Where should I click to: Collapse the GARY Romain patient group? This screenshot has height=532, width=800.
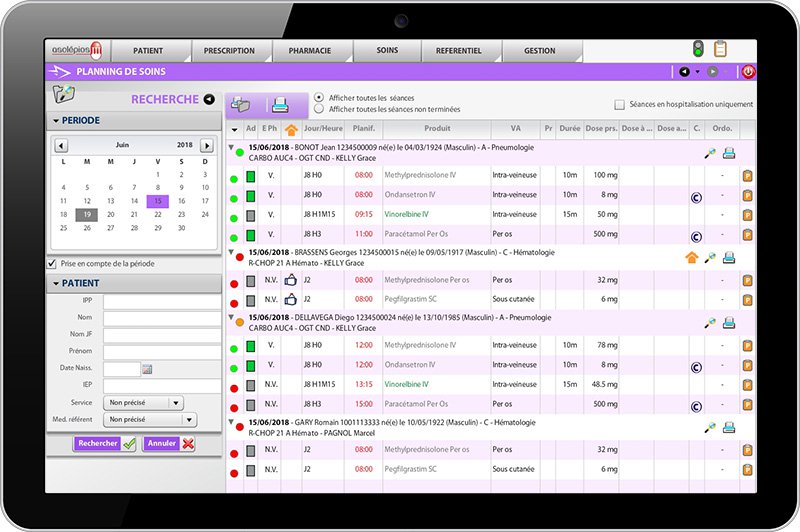231,422
